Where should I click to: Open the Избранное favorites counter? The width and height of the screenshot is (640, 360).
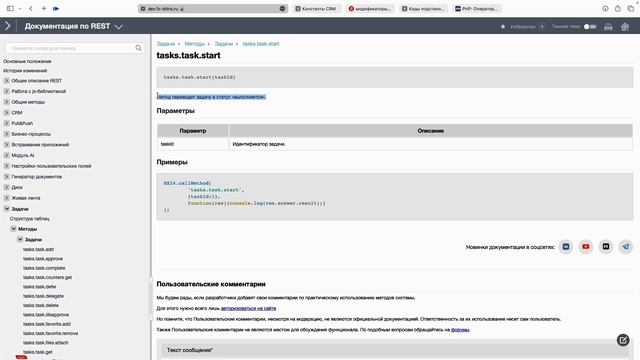click(542, 27)
